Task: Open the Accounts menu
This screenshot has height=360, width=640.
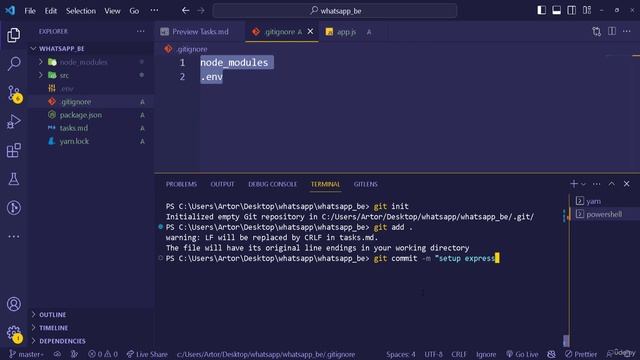Action: pos(13,304)
